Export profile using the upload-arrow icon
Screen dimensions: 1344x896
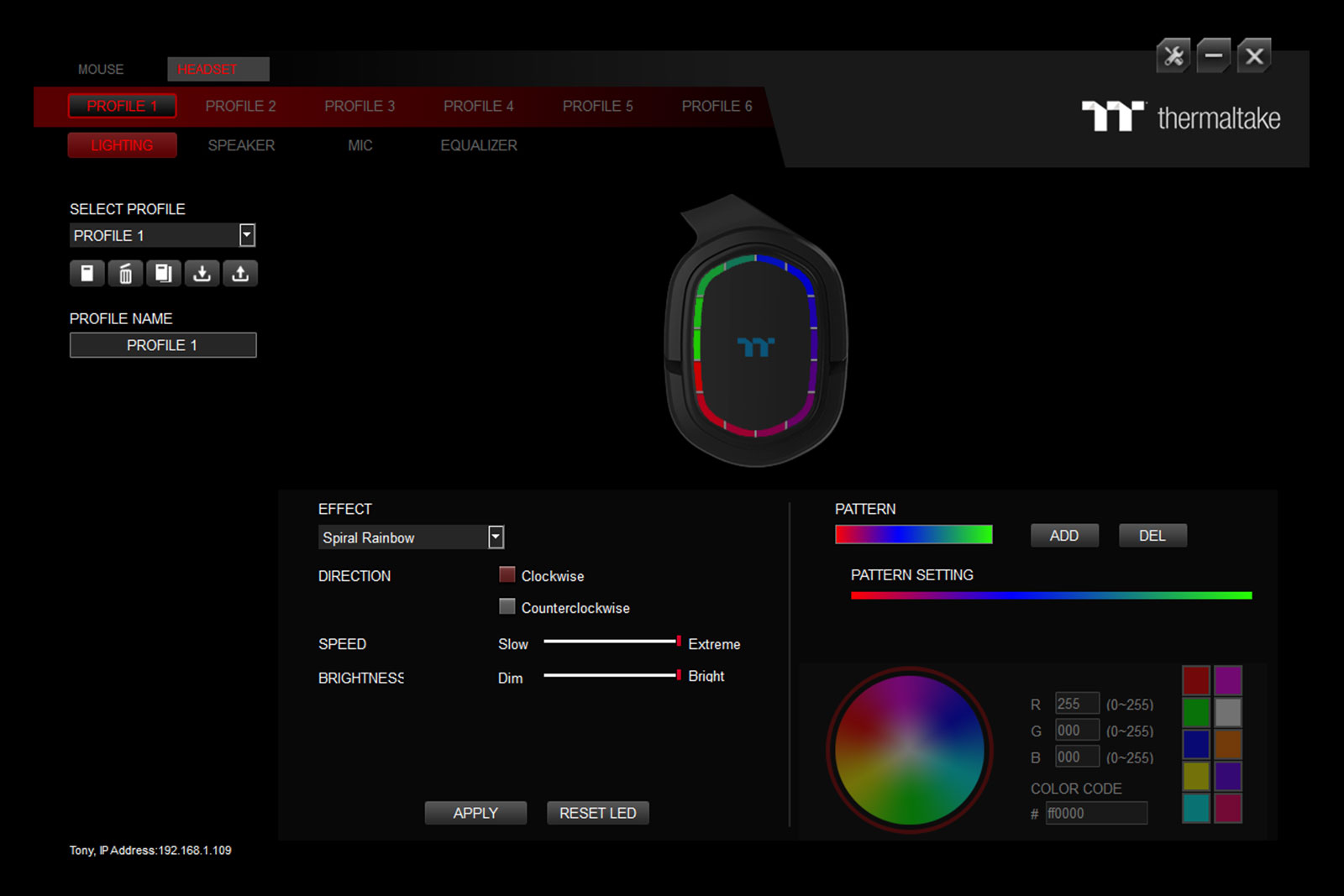pos(240,274)
